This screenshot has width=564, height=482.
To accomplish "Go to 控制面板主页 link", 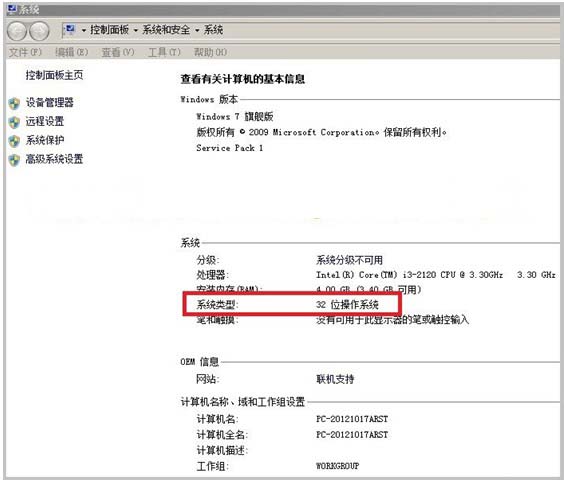I will tap(54, 75).
